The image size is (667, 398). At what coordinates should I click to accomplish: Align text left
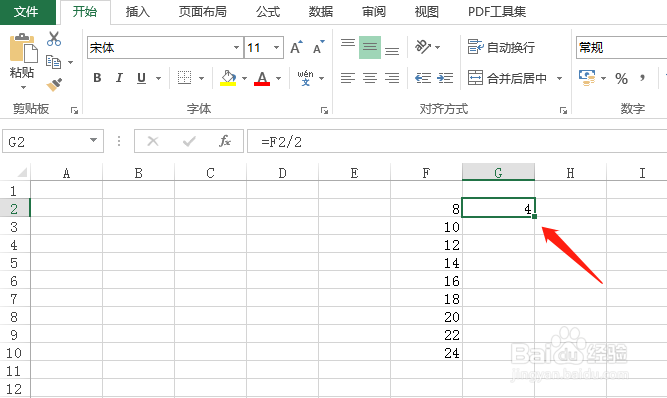point(348,78)
